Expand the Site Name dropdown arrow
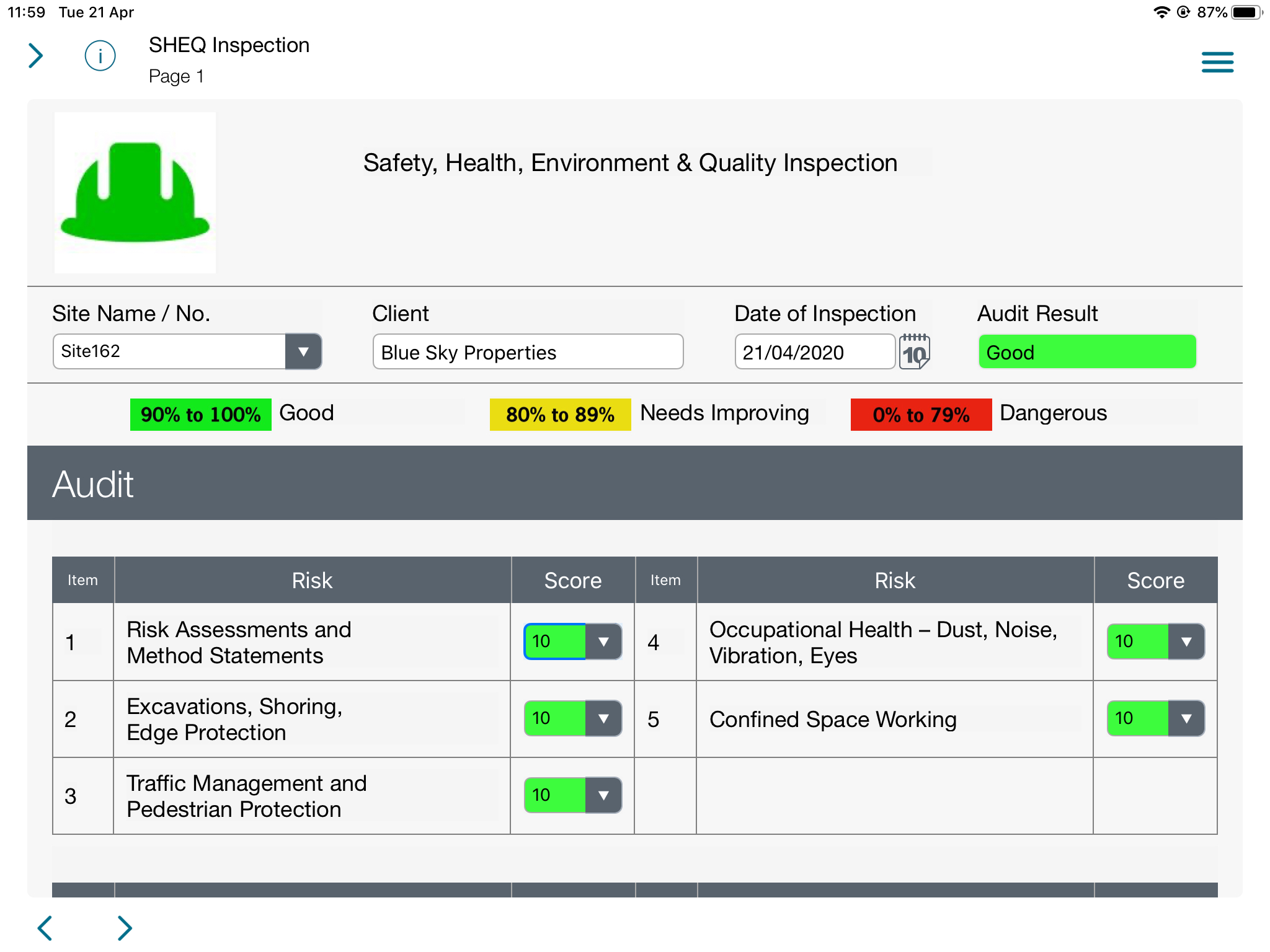This screenshot has height=952, width=1270. tap(303, 351)
